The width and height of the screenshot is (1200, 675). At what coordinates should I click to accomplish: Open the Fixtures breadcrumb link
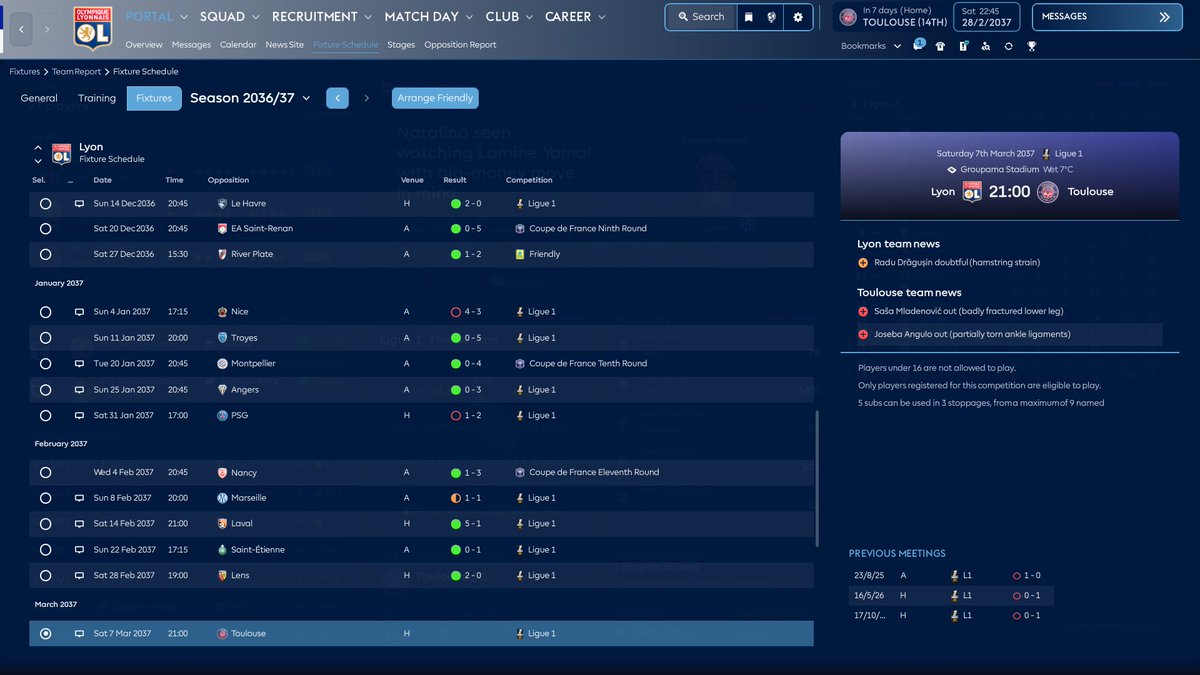[x=25, y=72]
